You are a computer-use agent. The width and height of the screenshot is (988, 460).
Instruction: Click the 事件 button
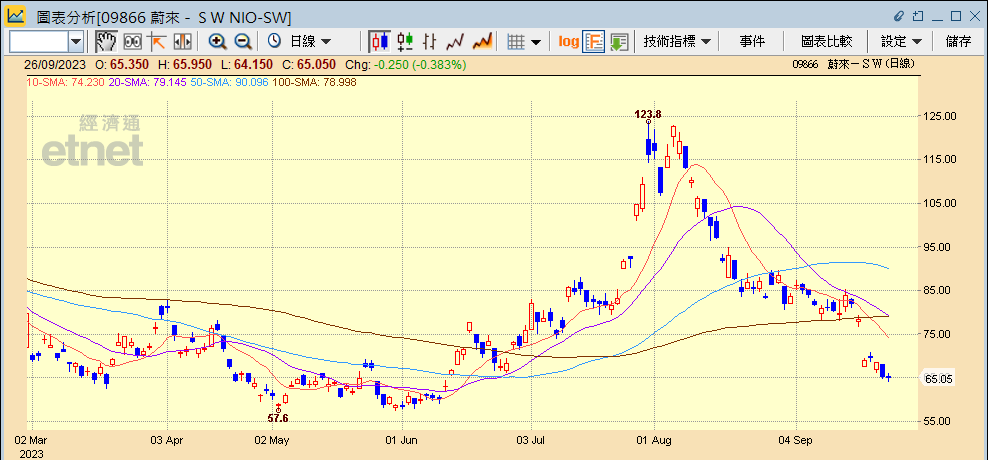point(752,41)
